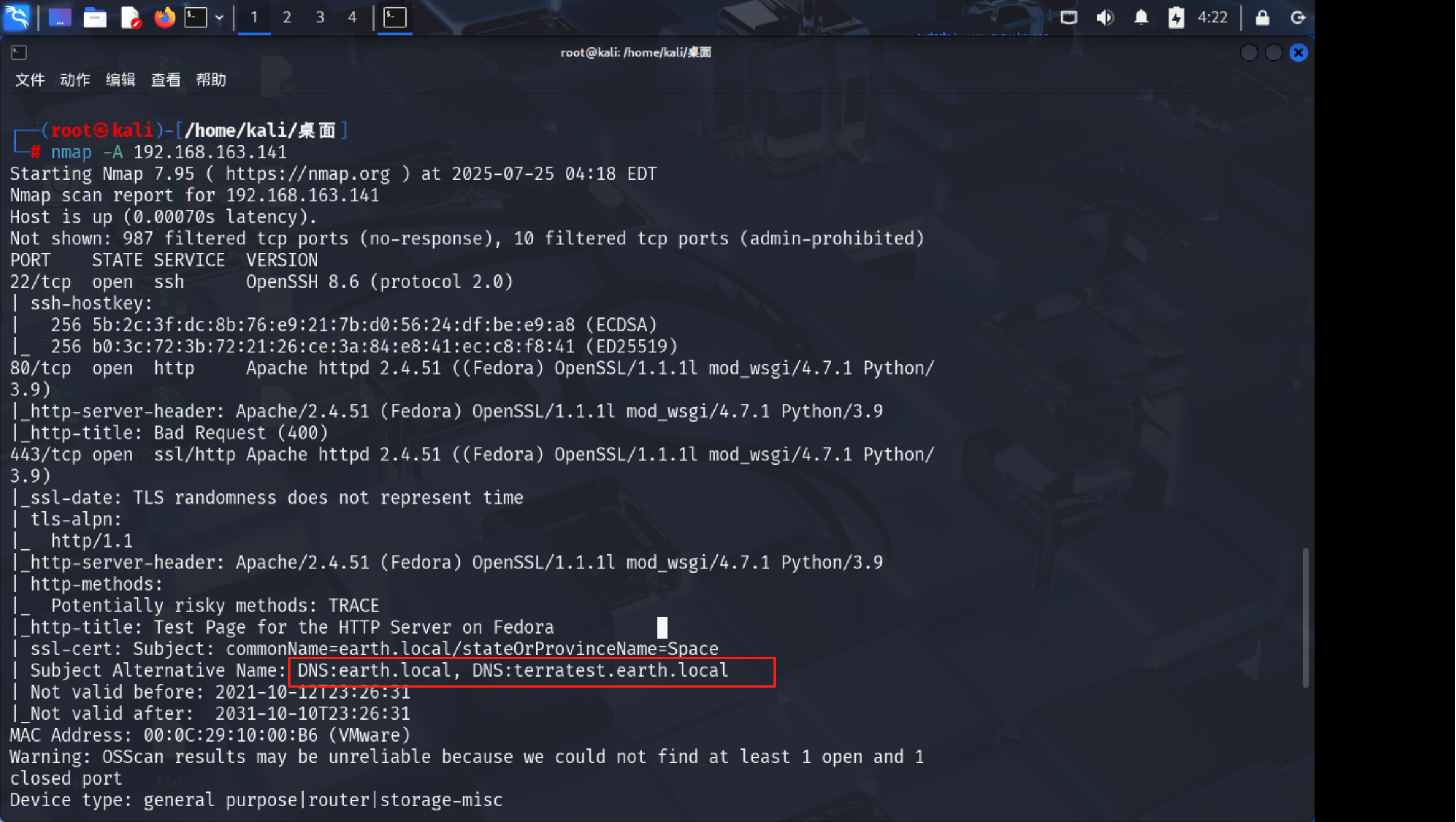Open the display settings tray icon
Viewport: 1456px width, 822px height.
(x=1068, y=17)
